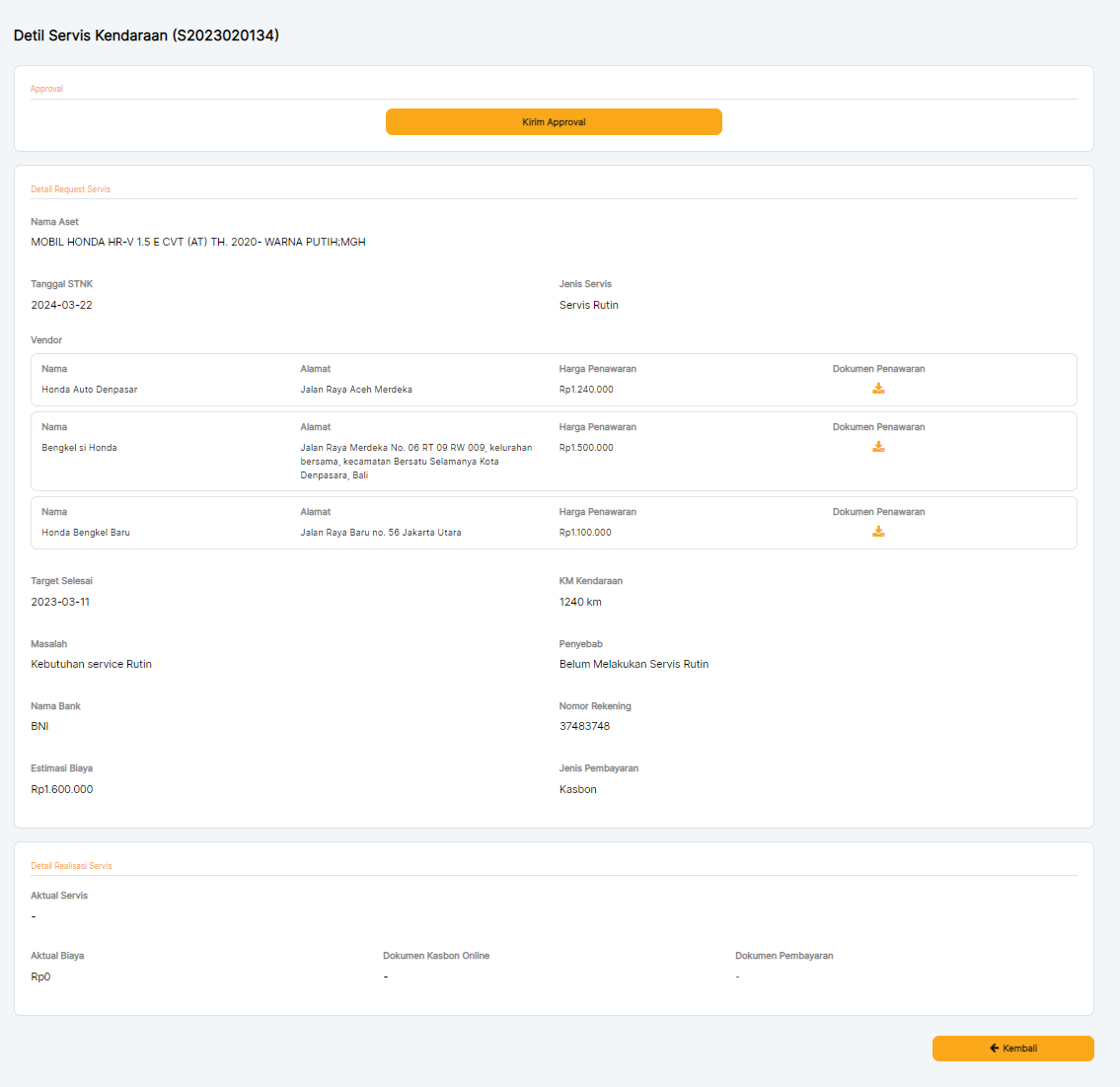Image resolution: width=1120 pixels, height=1087 pixels.
Task: Click the Detail Realisasi Servis section header
Action: [x=71, y=866]
